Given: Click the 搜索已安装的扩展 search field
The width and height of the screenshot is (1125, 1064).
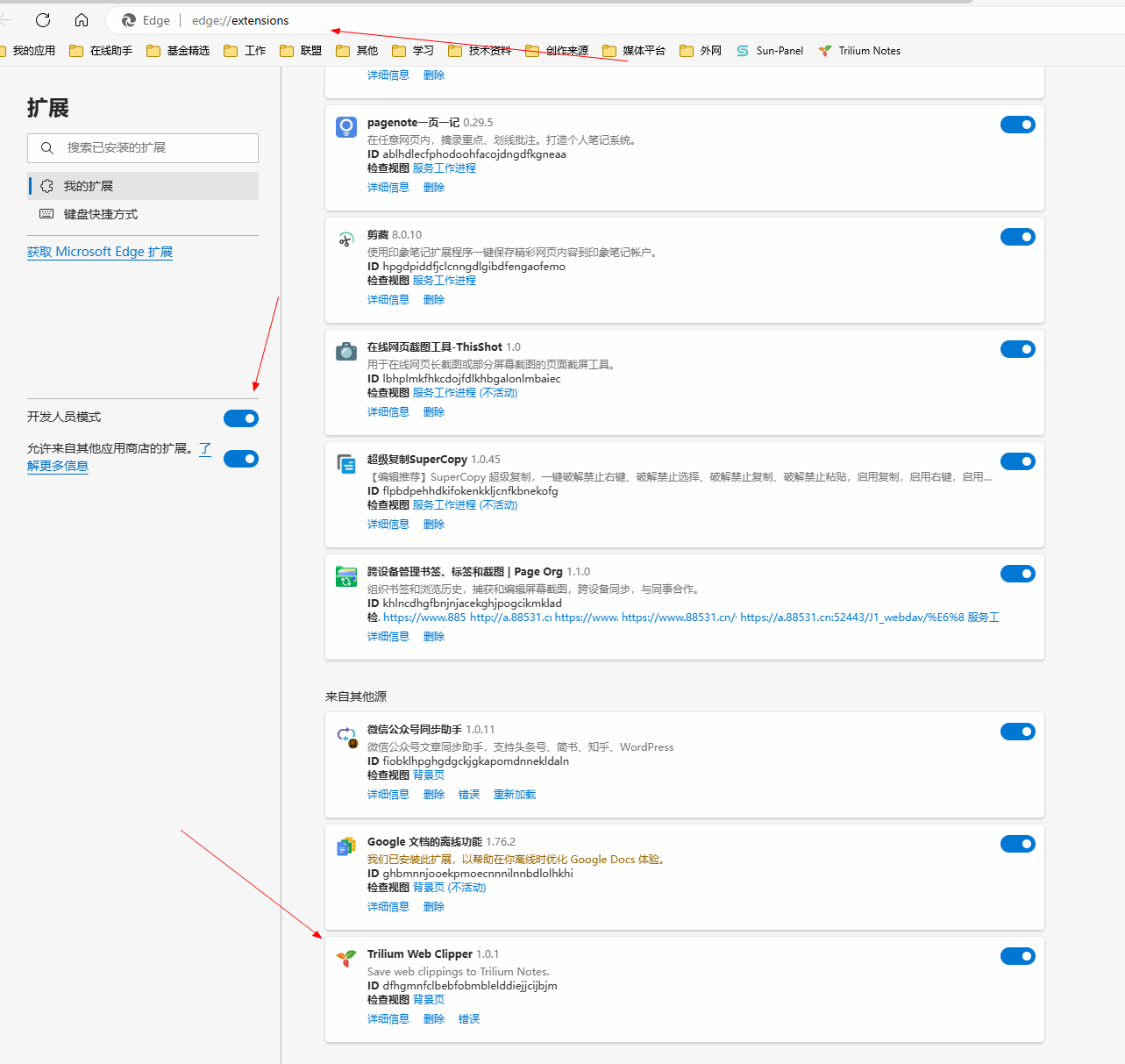Looking at the screenshot, I should click(143, 148).
